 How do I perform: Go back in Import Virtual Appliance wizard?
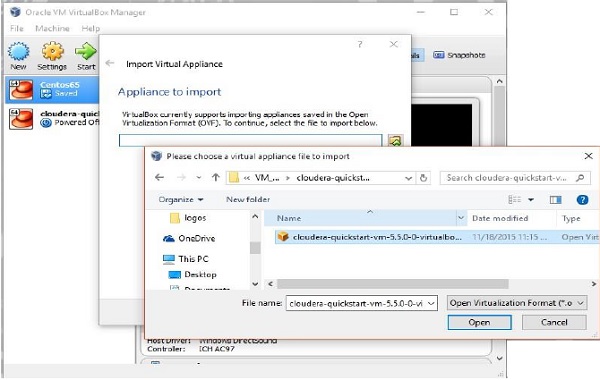110,63
